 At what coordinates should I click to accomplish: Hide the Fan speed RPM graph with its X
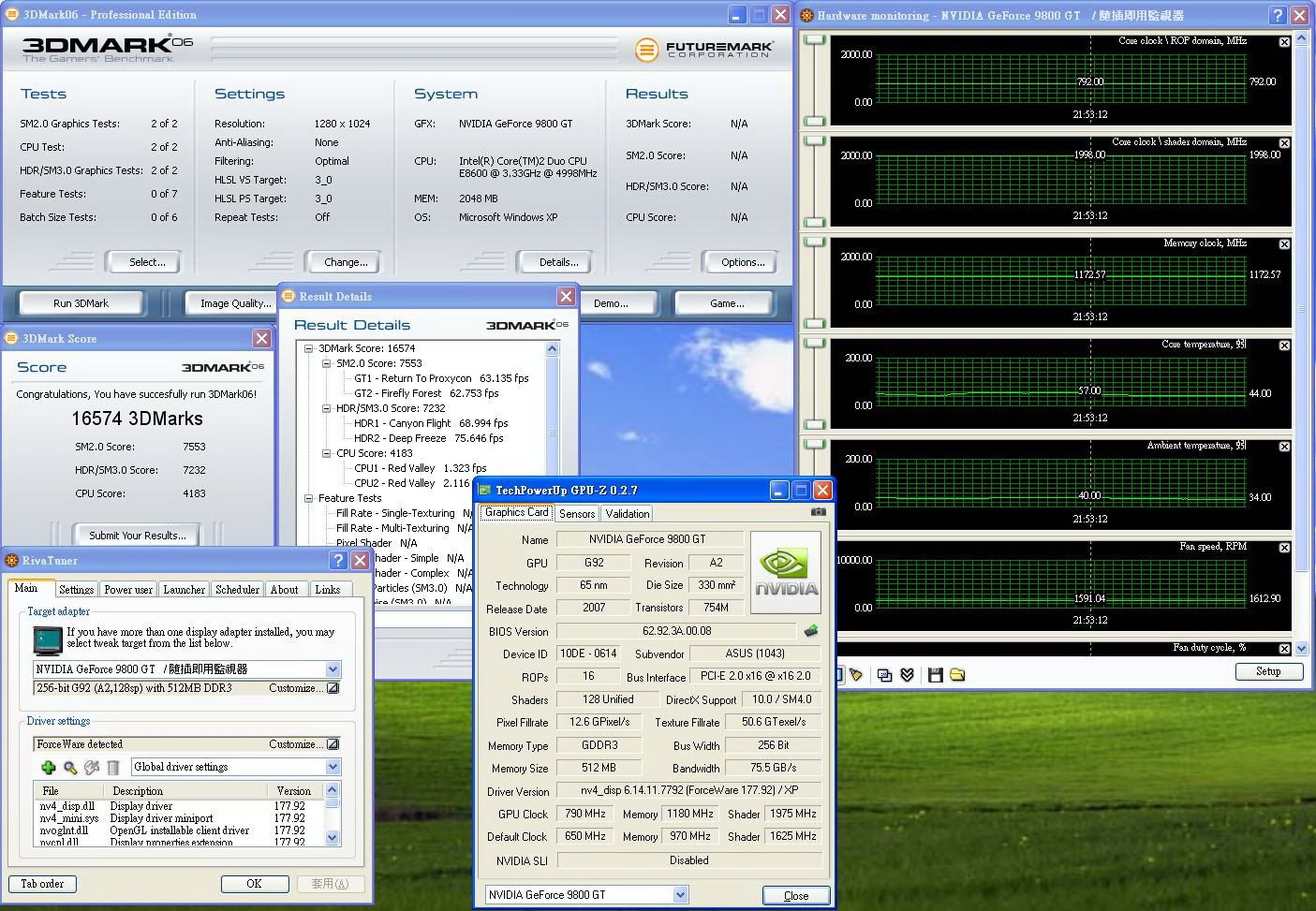(1284, 548)
